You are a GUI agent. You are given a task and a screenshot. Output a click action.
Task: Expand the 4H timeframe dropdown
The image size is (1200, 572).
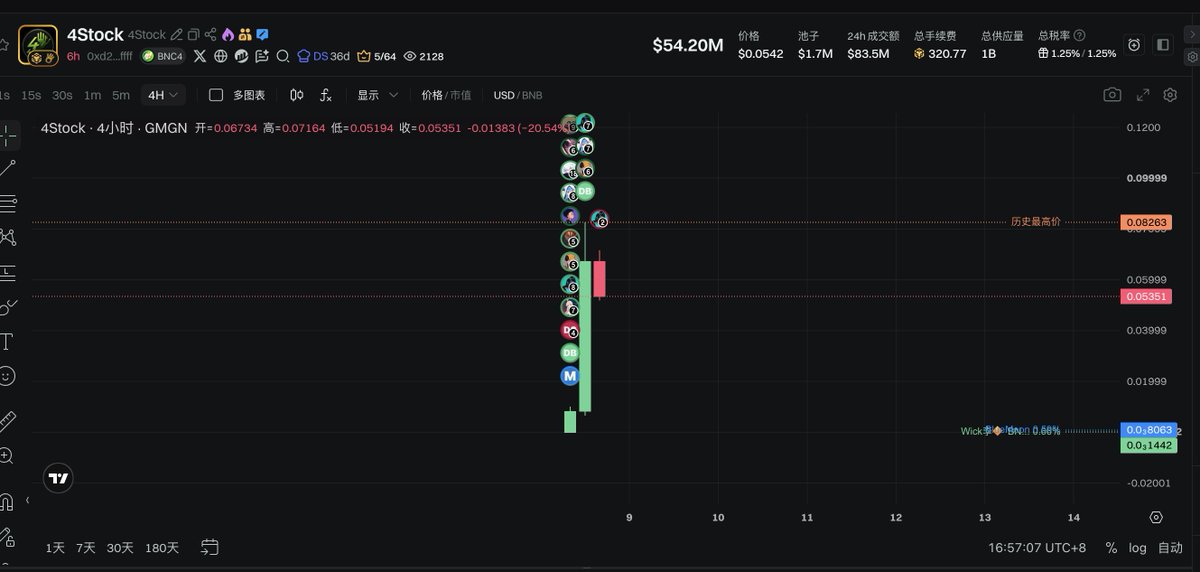(163, 95)
